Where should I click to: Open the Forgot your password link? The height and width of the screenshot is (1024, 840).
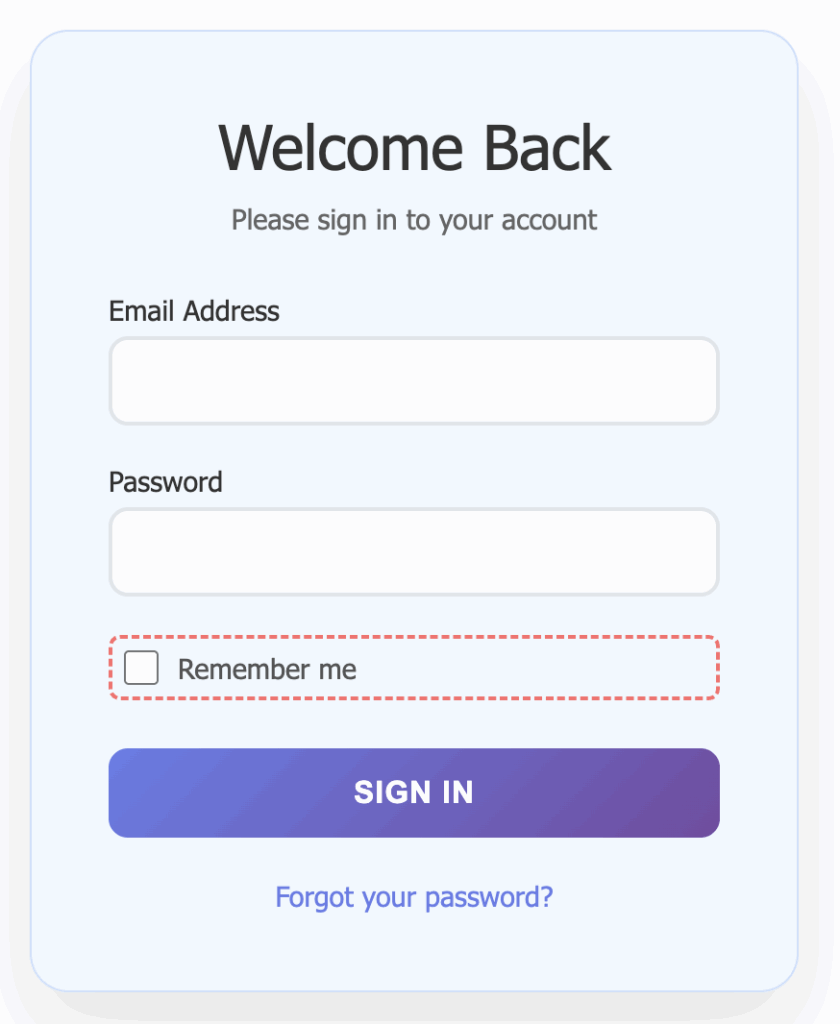click(x=413, y=897)
